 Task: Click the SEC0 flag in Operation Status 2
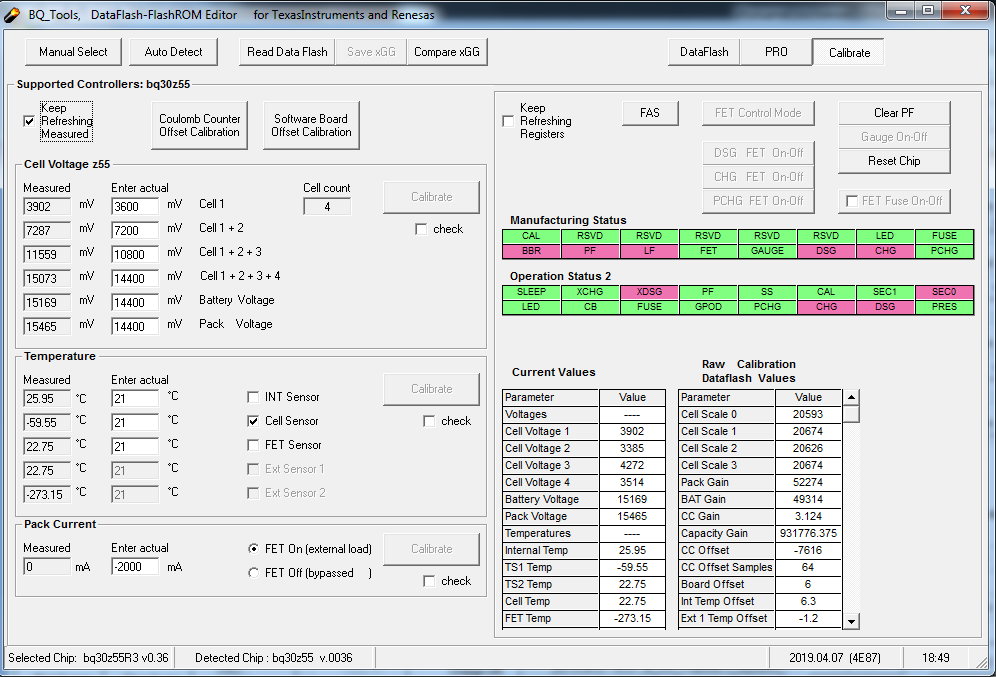tap(944, 292)
